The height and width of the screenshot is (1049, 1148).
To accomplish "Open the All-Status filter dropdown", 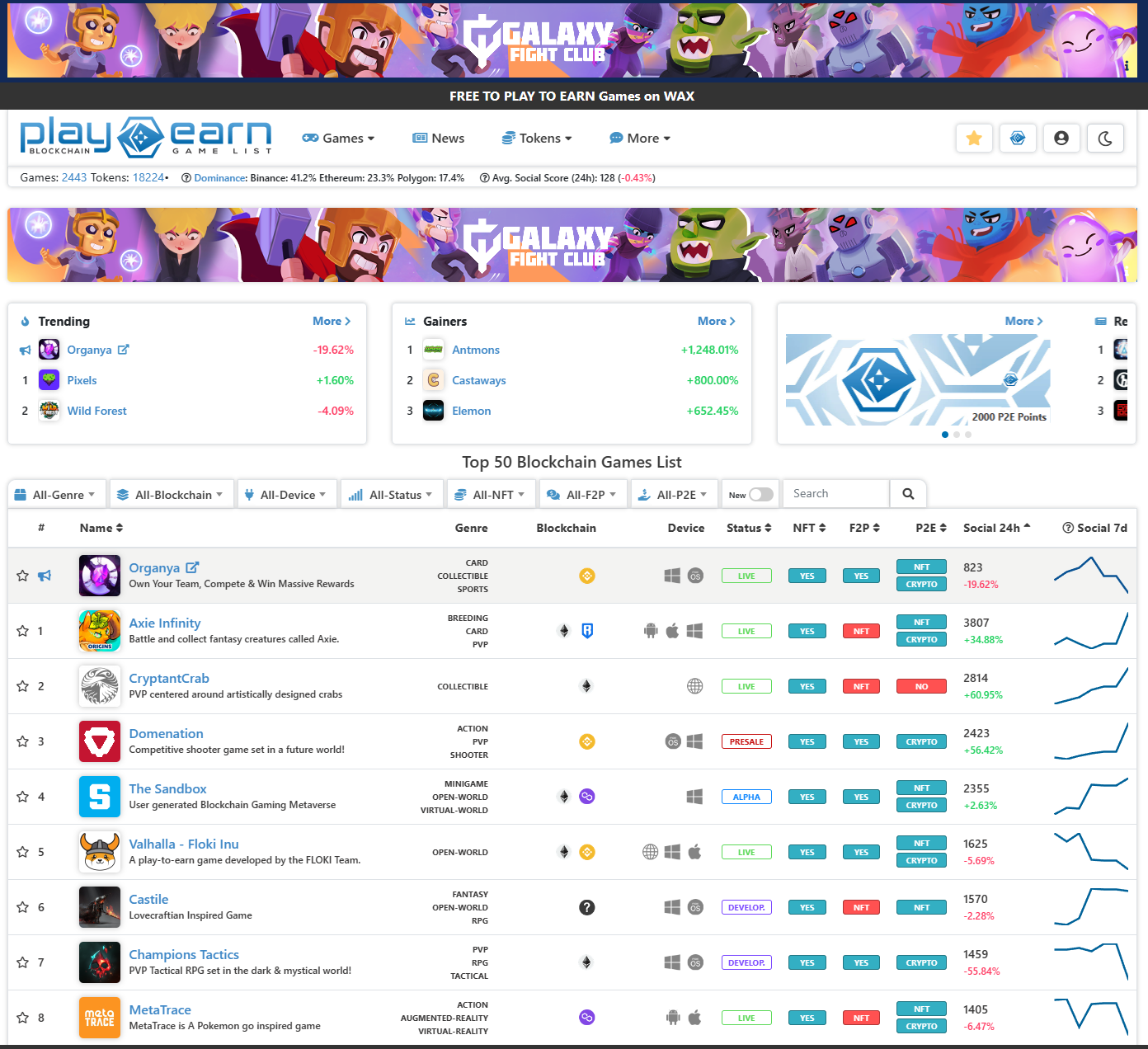I will point(392,495).
